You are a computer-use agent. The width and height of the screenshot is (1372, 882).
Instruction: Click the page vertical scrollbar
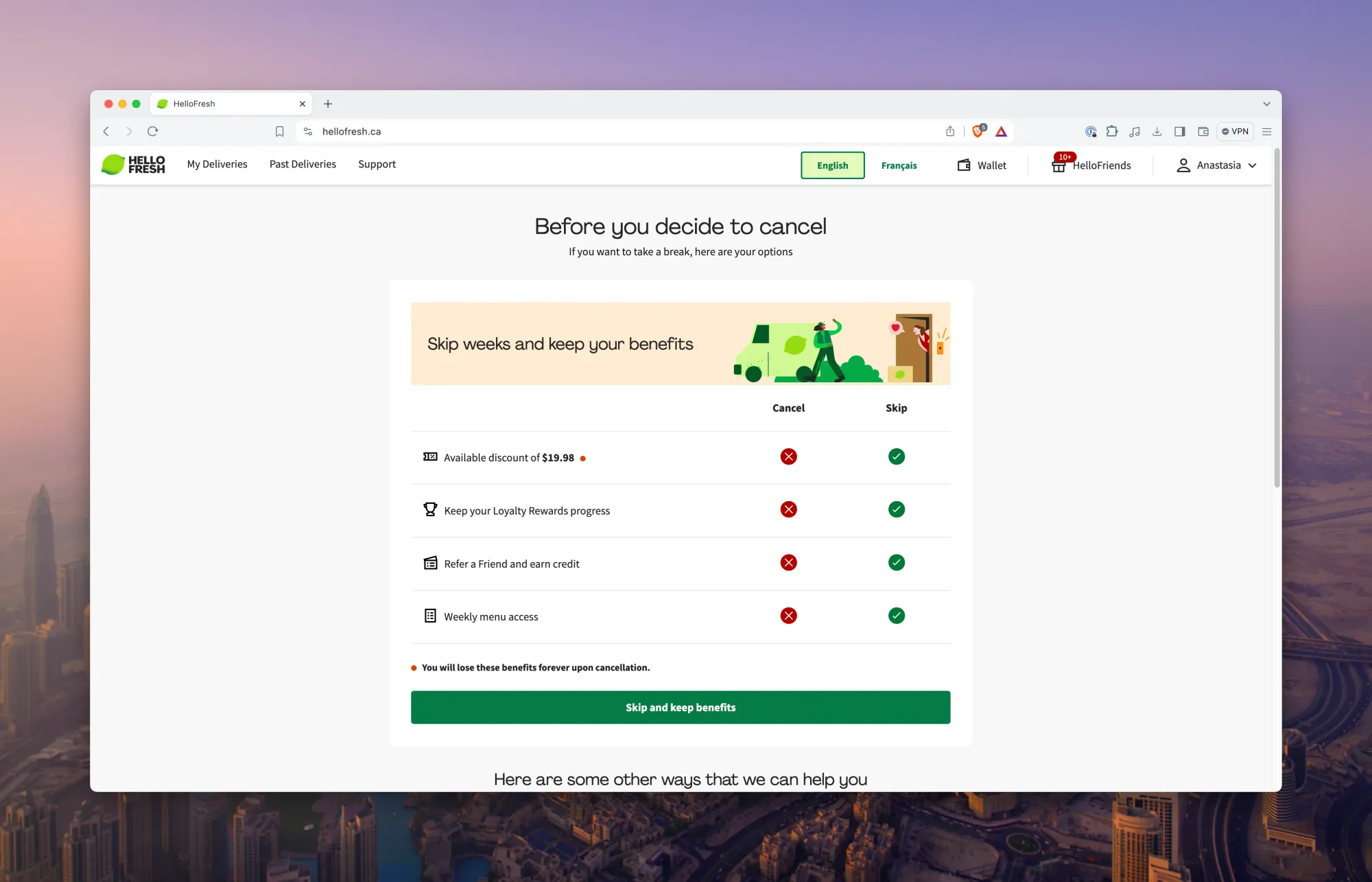(x=1277, y=317)
